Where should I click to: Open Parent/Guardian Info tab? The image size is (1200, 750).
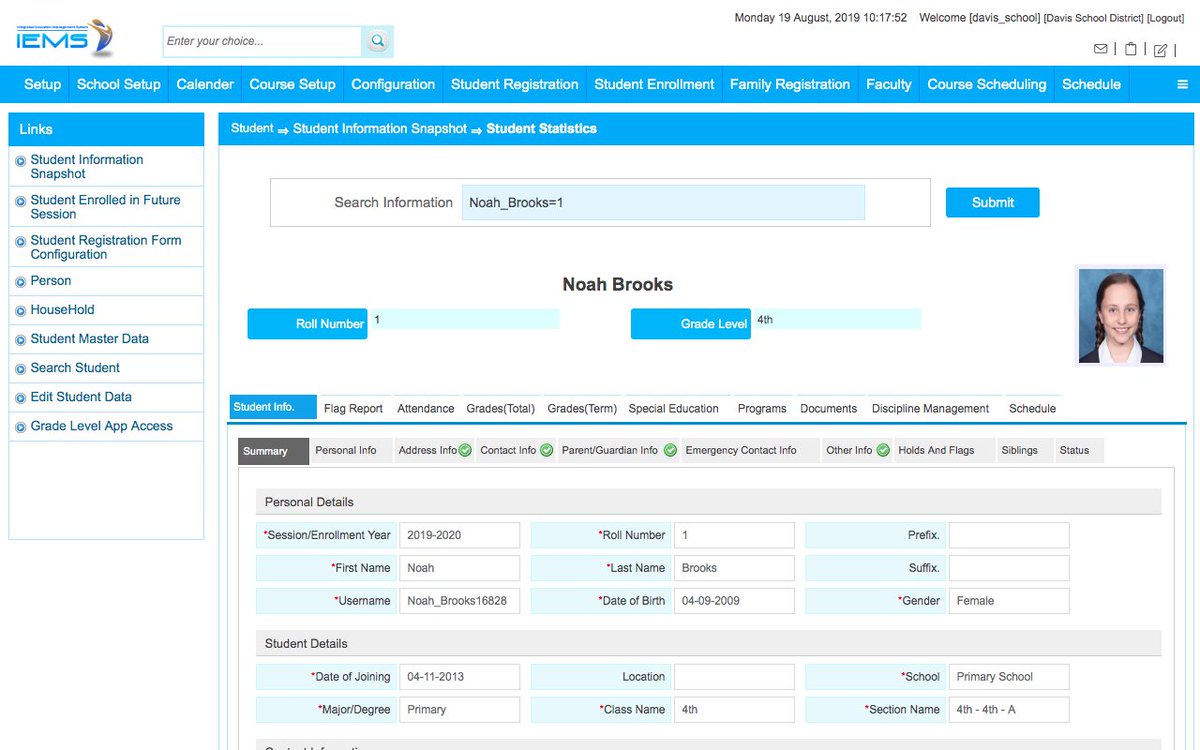(619, 450)
